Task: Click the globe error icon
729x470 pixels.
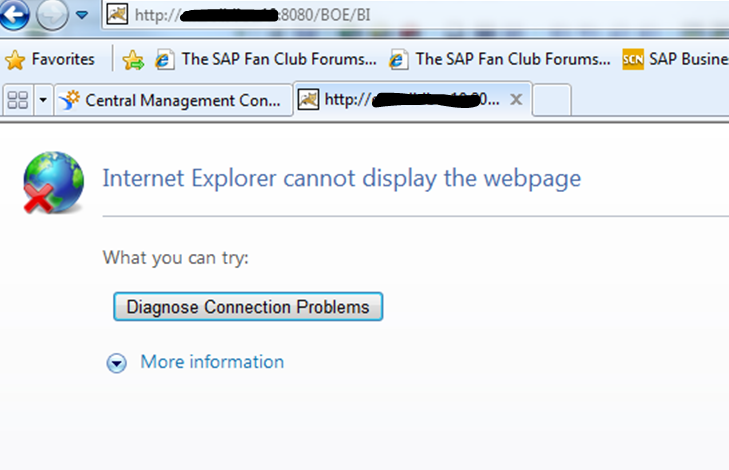Action: (53, 183)
